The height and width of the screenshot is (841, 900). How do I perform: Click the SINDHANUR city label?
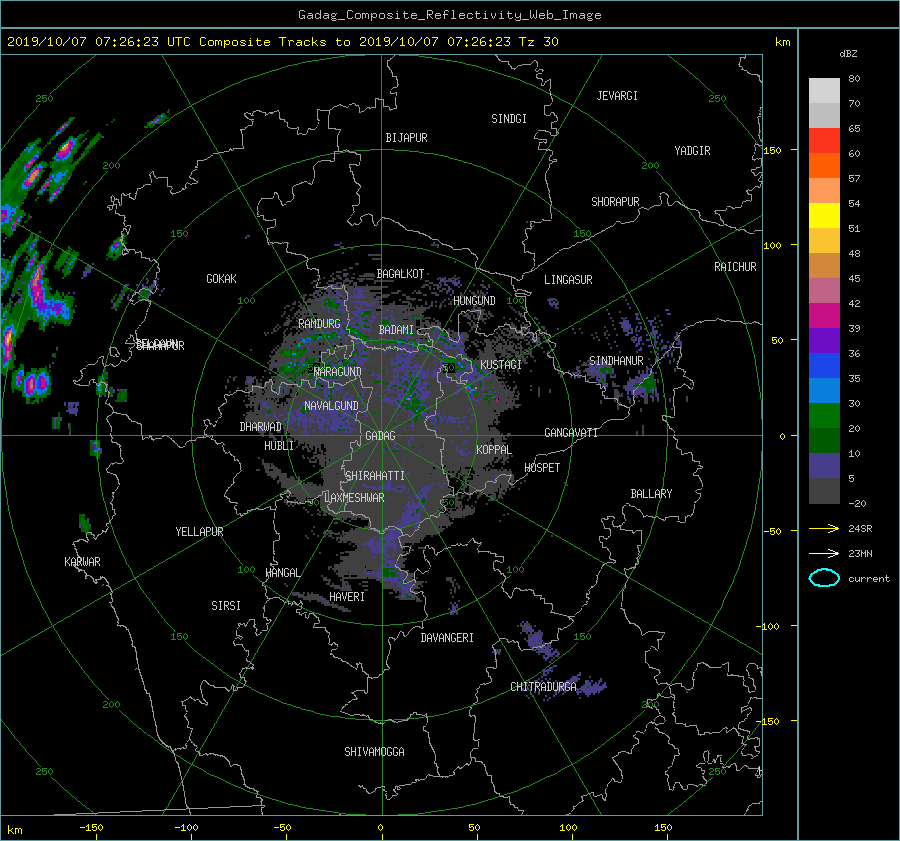tap(616, 361)
